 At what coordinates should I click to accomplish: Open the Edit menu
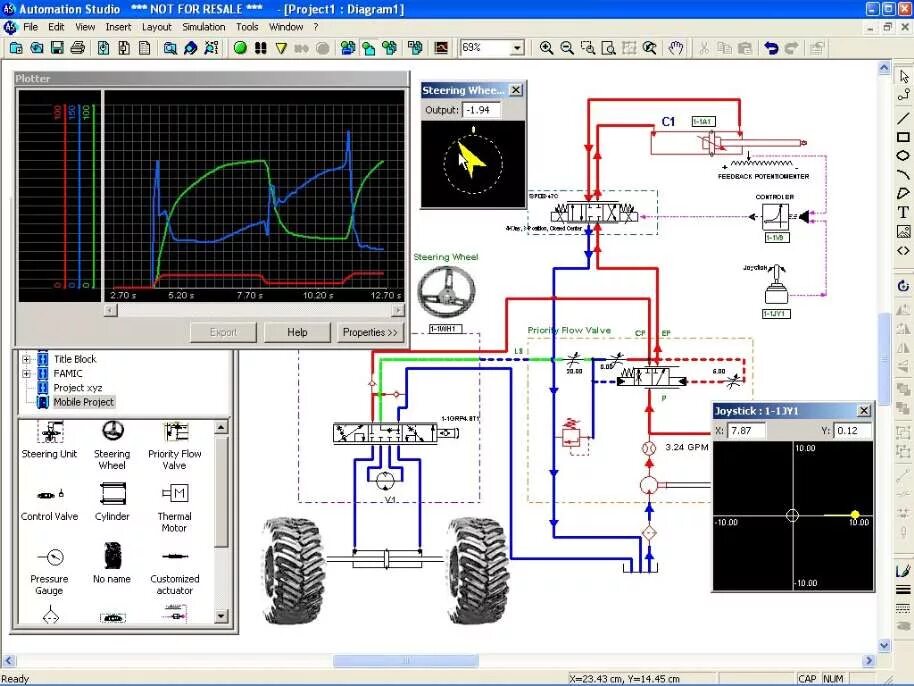(x=56, y=27)
